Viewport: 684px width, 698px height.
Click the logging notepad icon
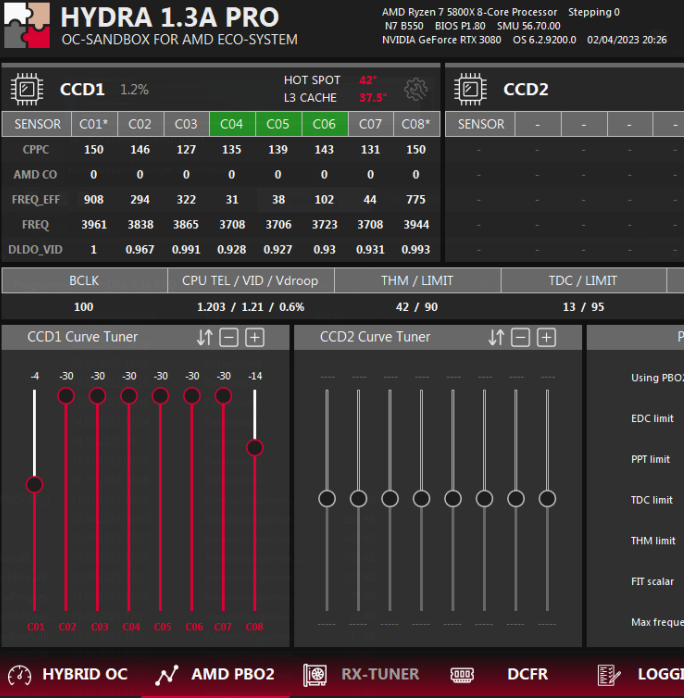tap(609, 675)
